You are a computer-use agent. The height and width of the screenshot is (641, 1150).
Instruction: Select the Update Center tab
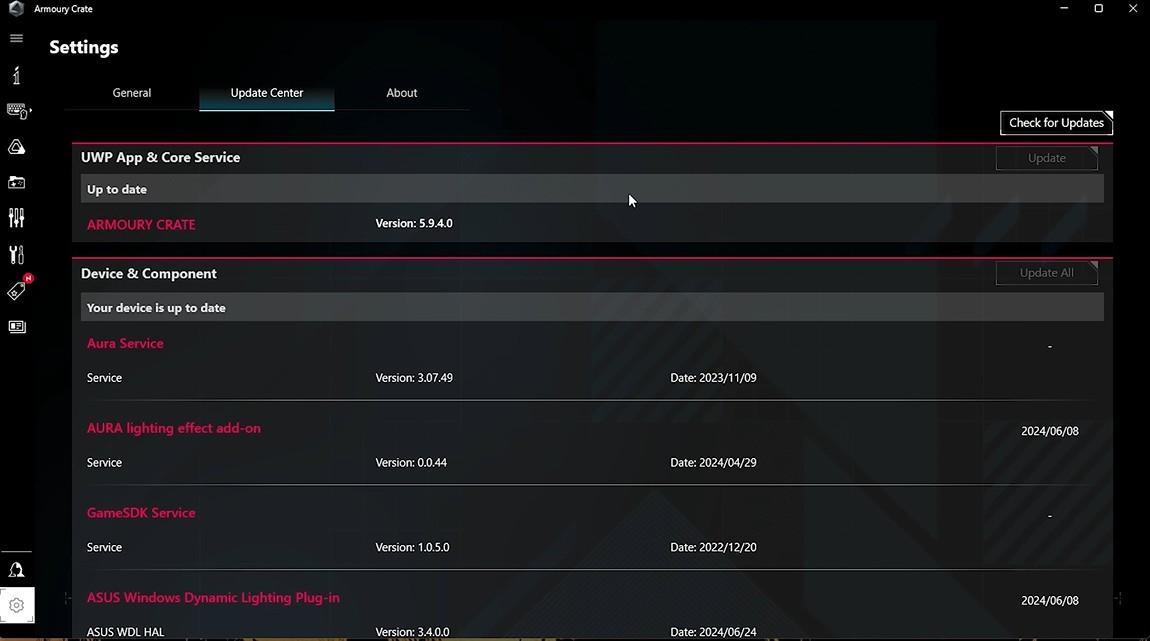[267, 93]
